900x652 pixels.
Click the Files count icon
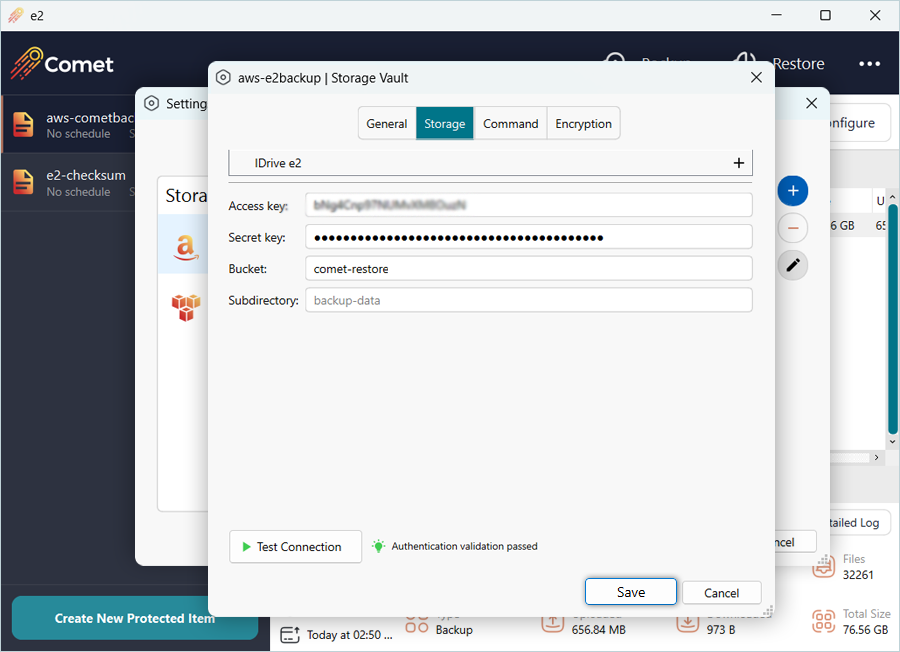(824, 566)
